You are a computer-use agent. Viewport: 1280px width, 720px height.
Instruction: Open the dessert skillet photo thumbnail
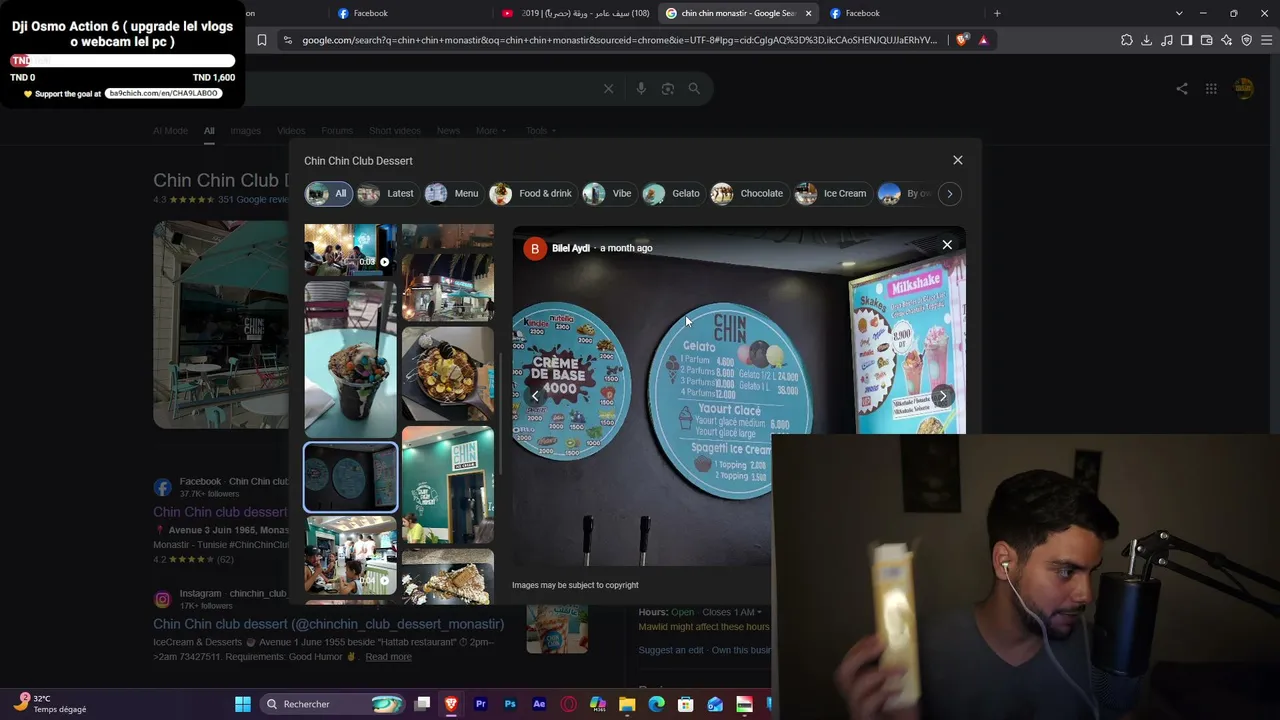(x=447, y=374)
